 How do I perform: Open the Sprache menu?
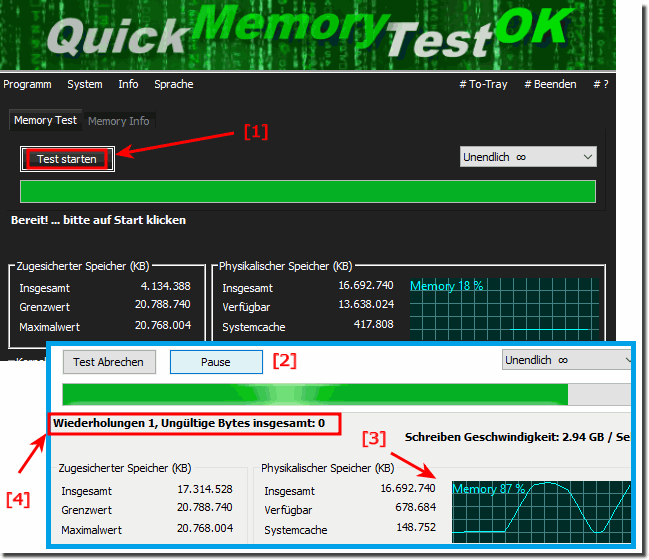(174, 84)
